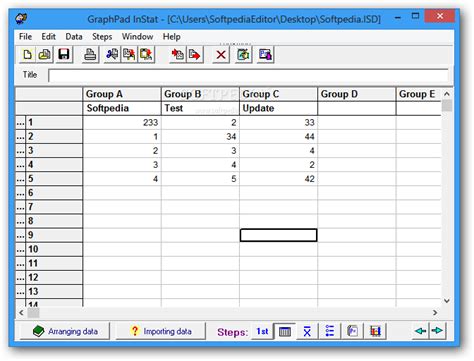Click the graph step icon
The image size is (474, 361).
click(x=375, y=331)
